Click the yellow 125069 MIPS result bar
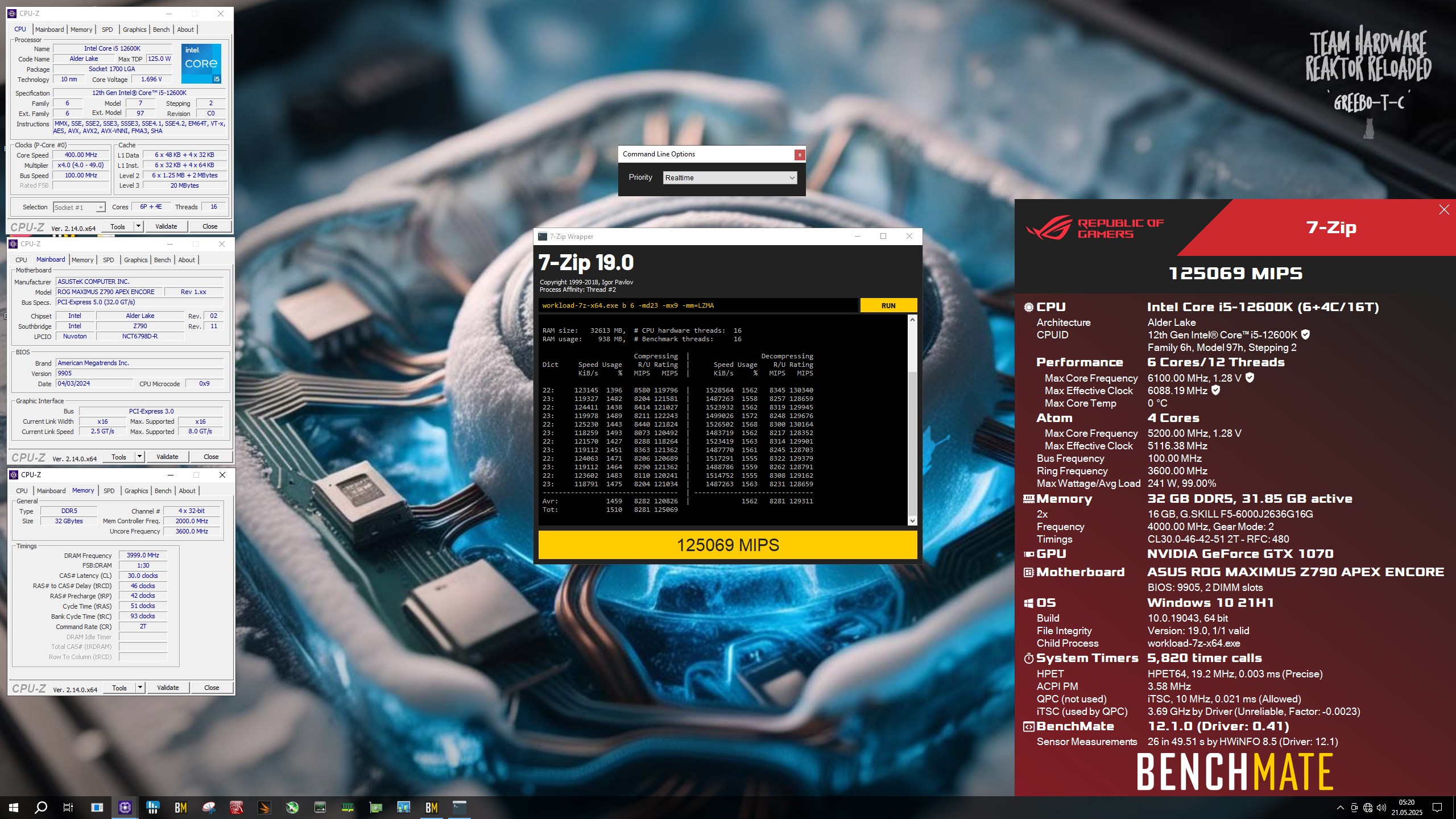 point(727,545)
